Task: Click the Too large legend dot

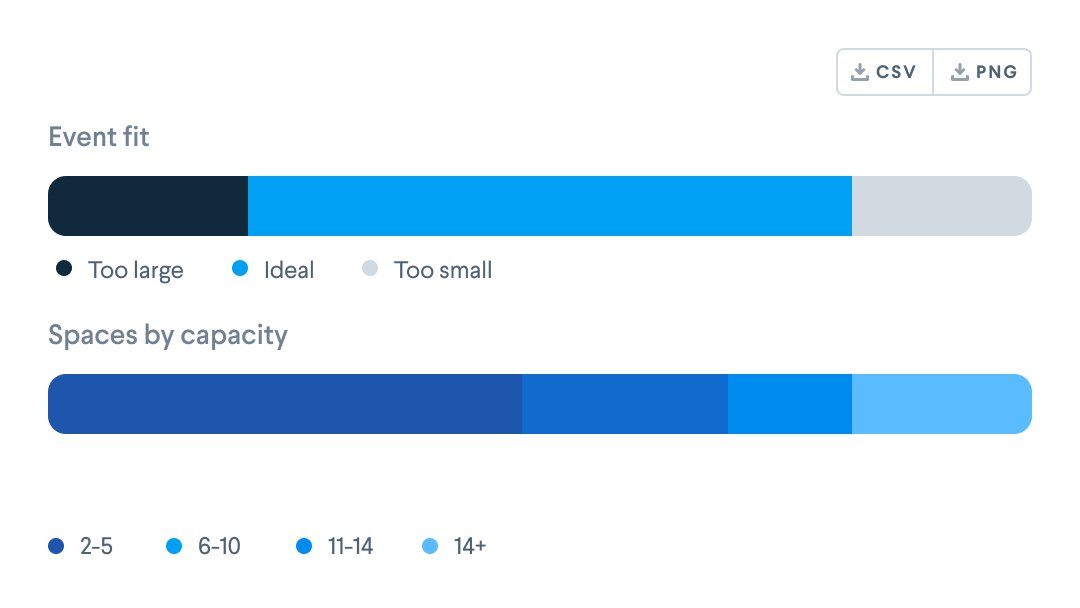Action: click(64, 269)
